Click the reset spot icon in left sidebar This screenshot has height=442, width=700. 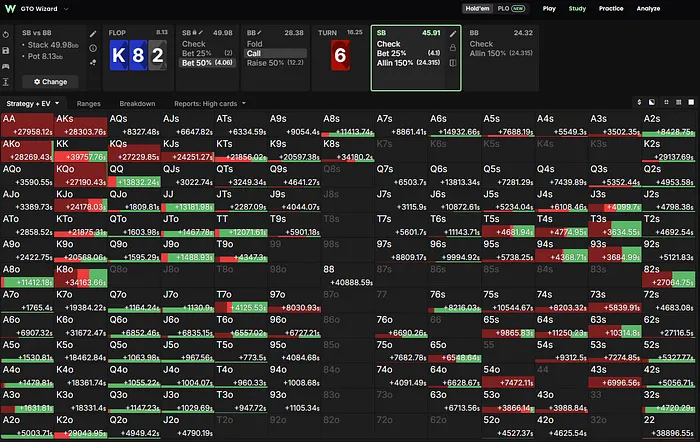coord(6,35)
